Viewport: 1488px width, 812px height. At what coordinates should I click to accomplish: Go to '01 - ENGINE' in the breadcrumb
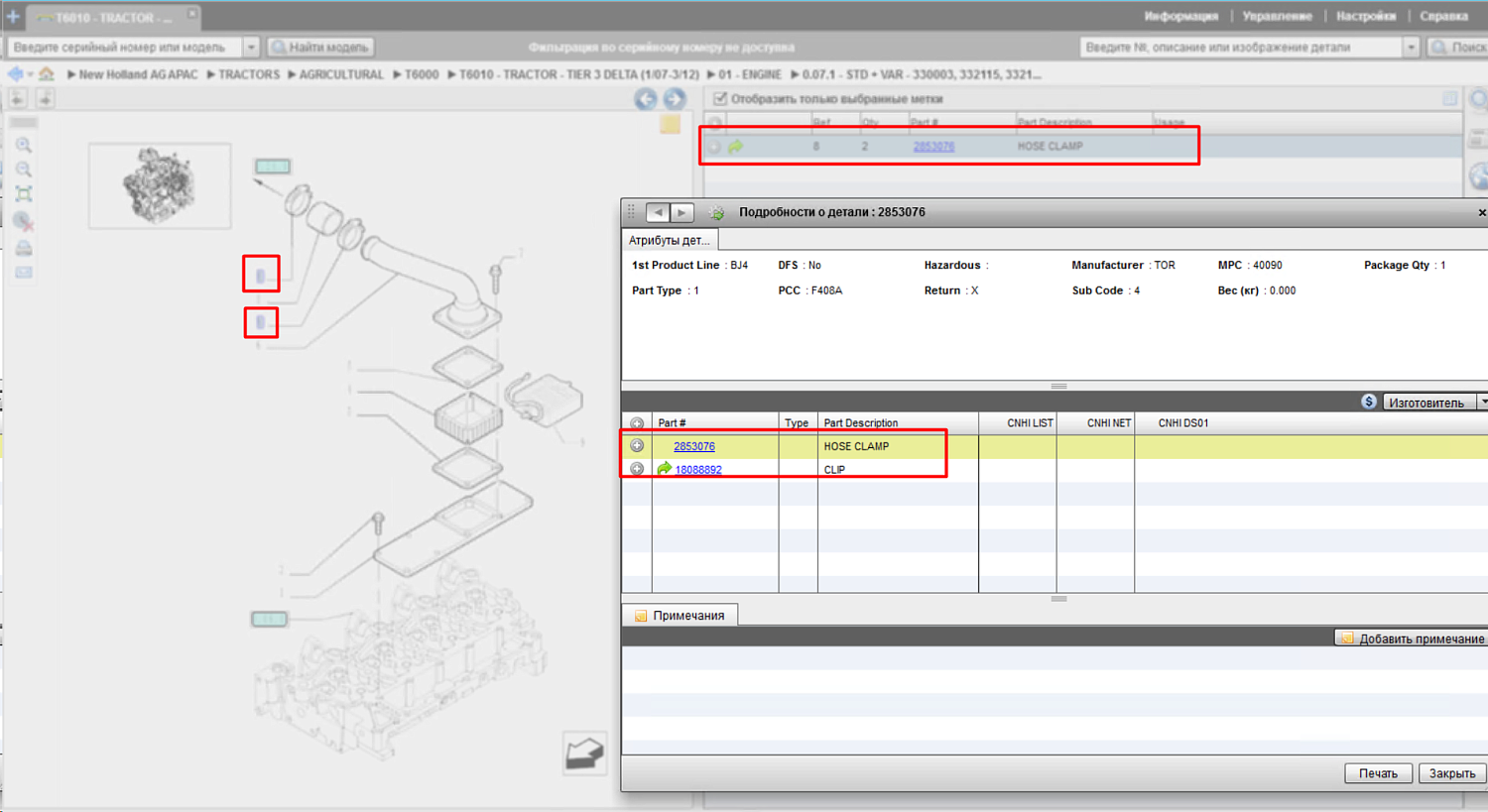(x=750, y=74)
